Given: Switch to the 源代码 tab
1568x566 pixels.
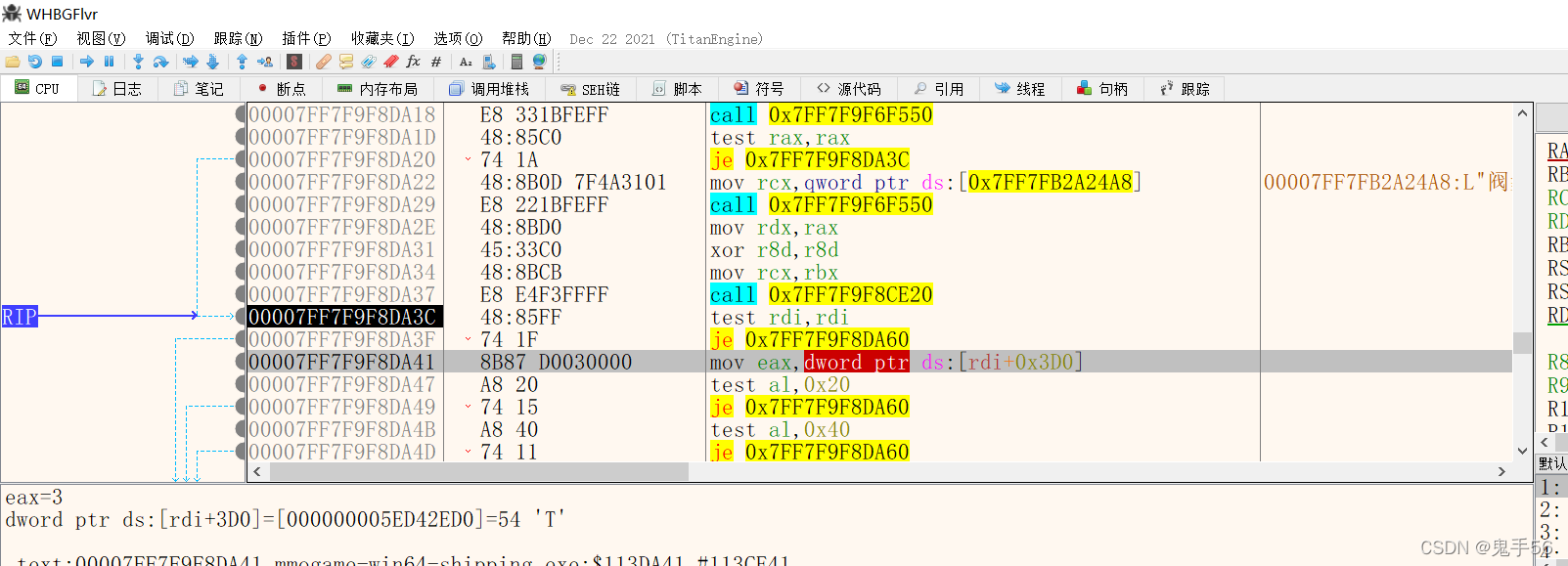Looking at the screenshot, I should pyautogui.click(x=849, y=89).
